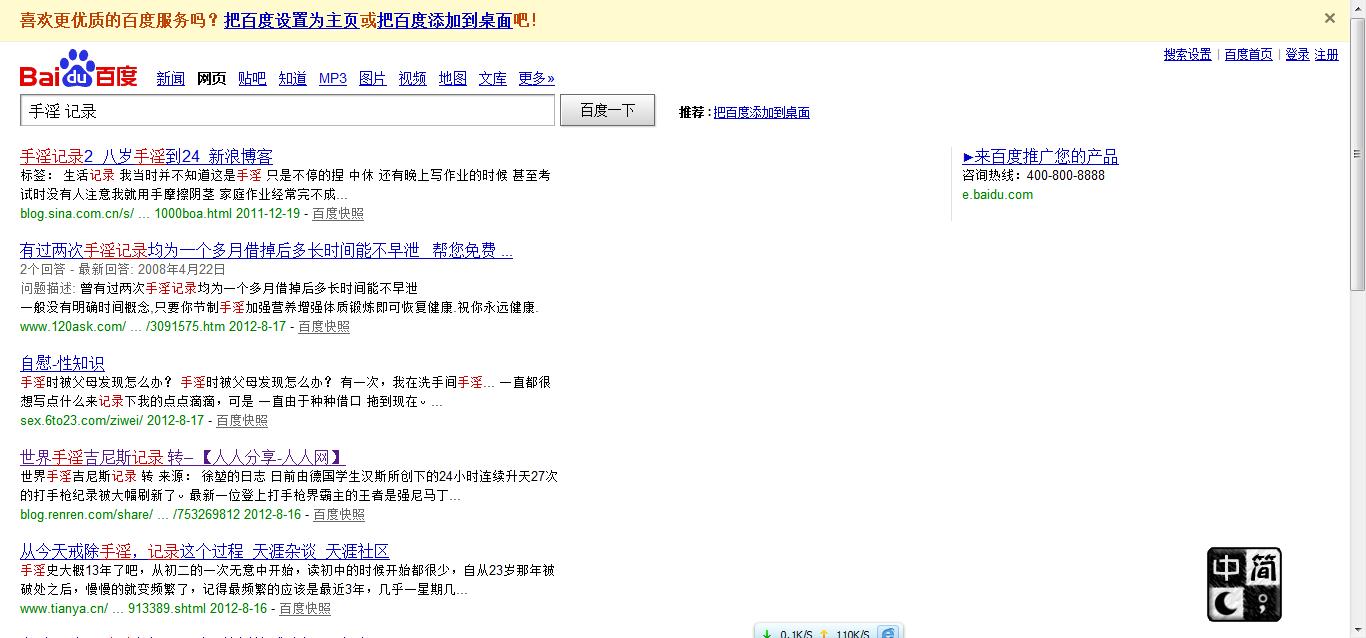Go to the 文库 tab
Screen dimensions: 1366x638
pos(493,79)
